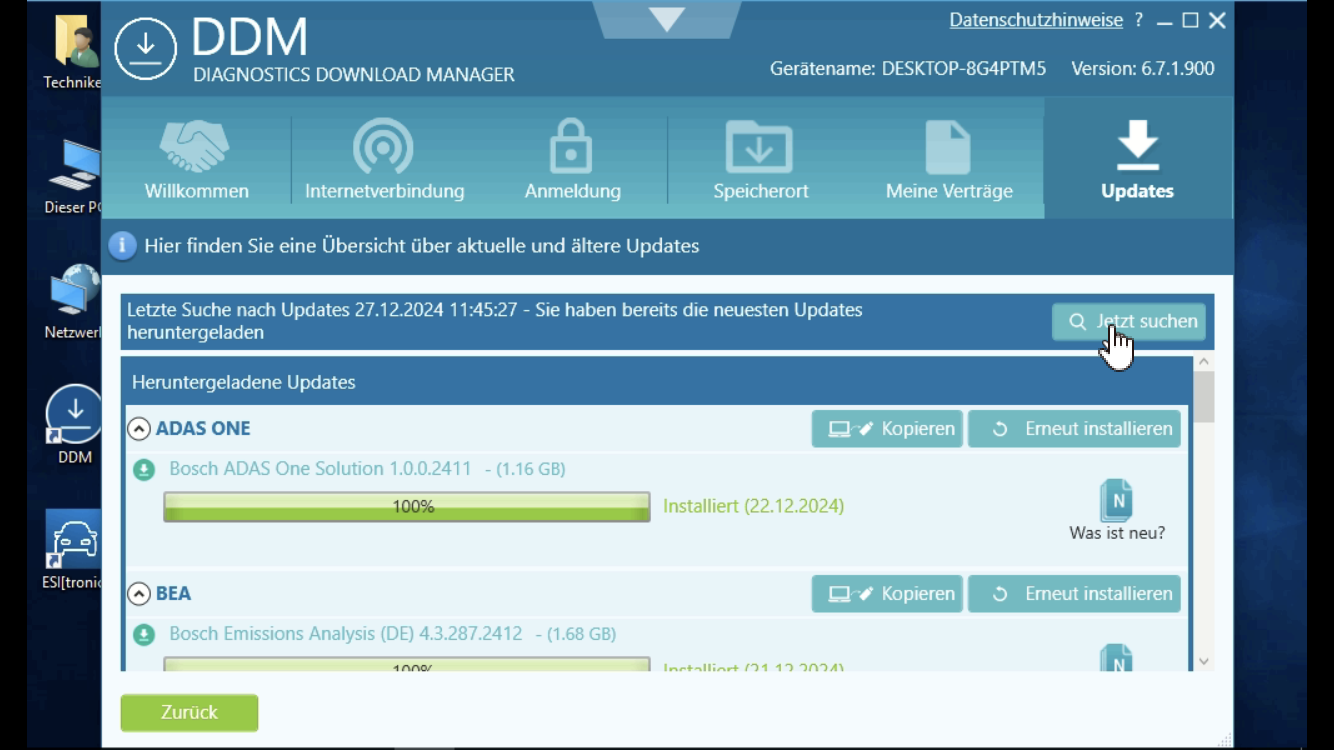Click the window resize grip corner
This screenshot has height=750, width=1334.
pos(1225,739)
